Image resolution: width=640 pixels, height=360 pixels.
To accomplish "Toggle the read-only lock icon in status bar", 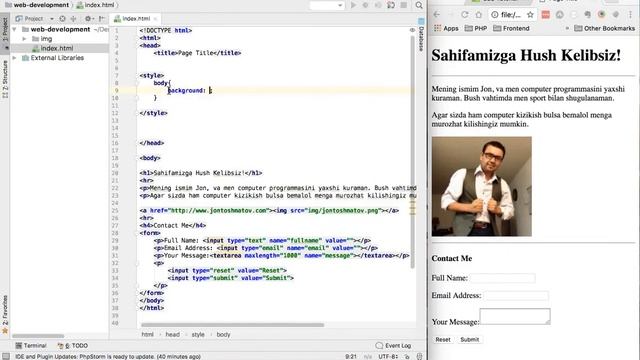I will click(407, 356).
